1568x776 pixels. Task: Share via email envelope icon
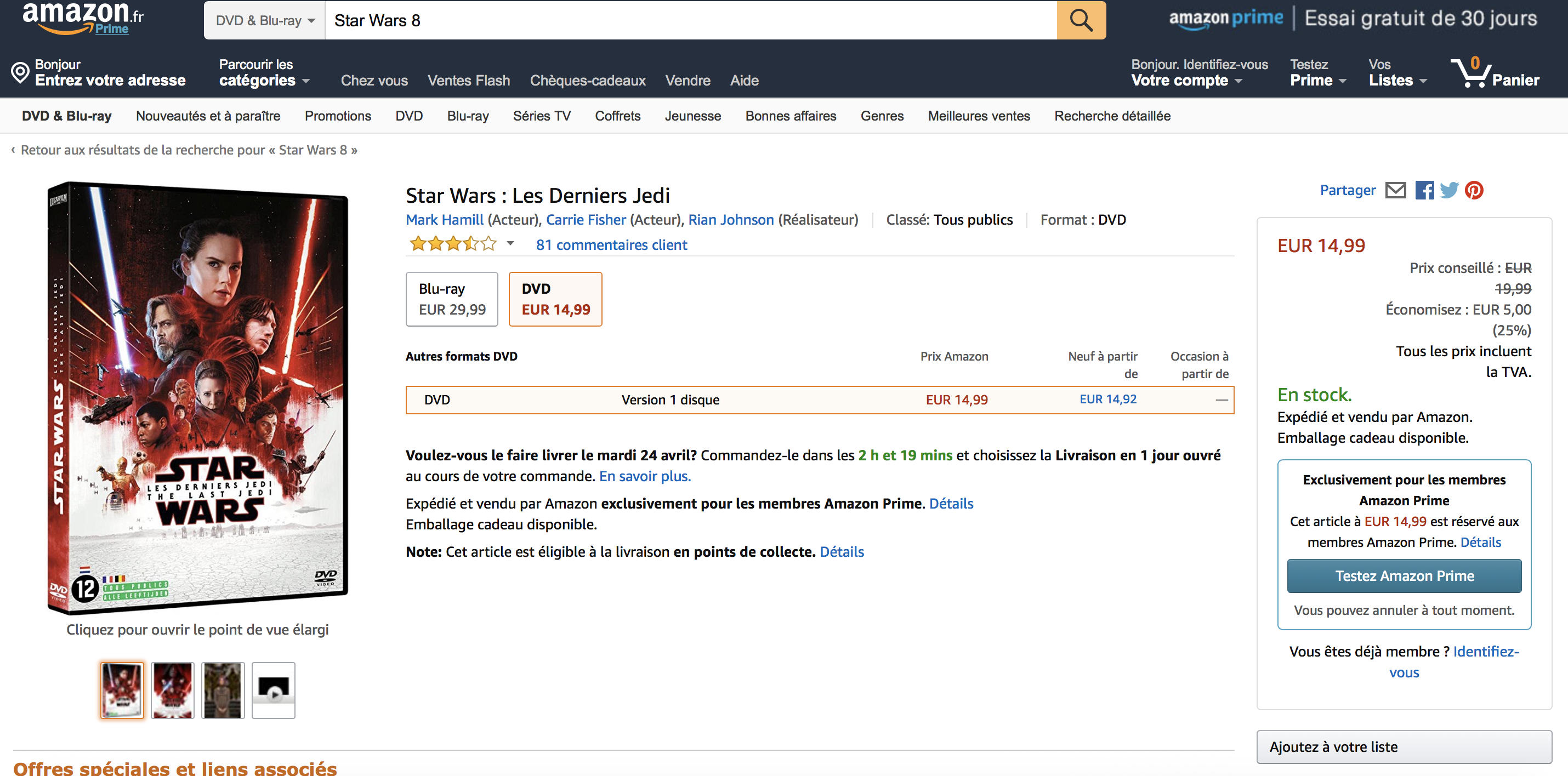point(1395,191)
